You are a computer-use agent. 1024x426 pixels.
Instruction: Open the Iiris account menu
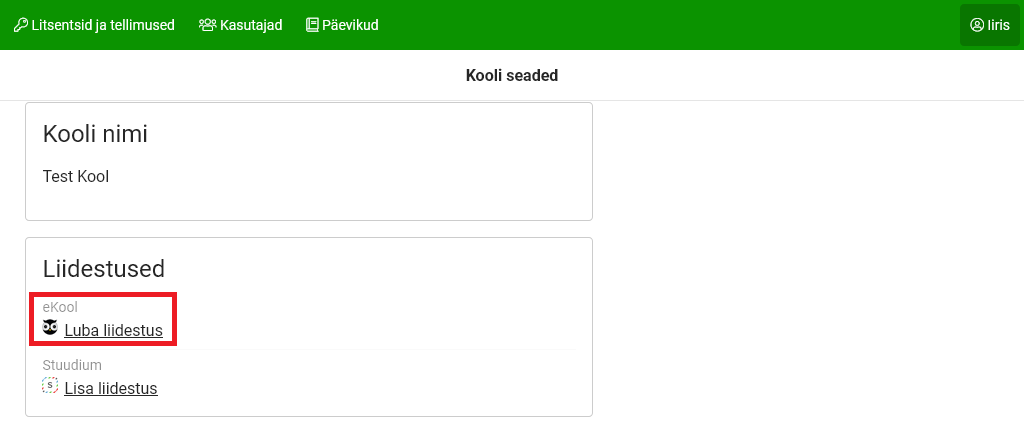tap(989, 25)
